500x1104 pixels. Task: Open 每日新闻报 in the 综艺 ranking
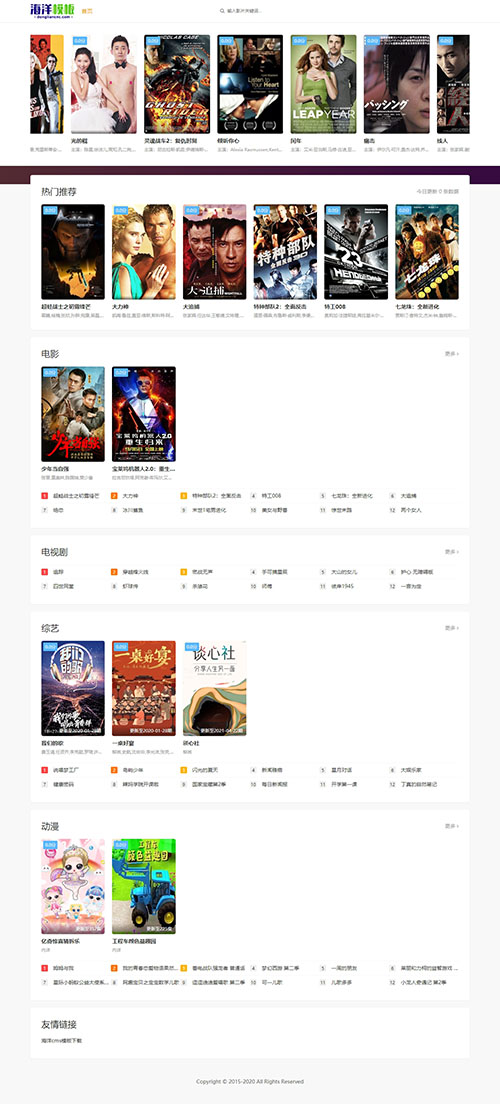click(x=275, y=784)
